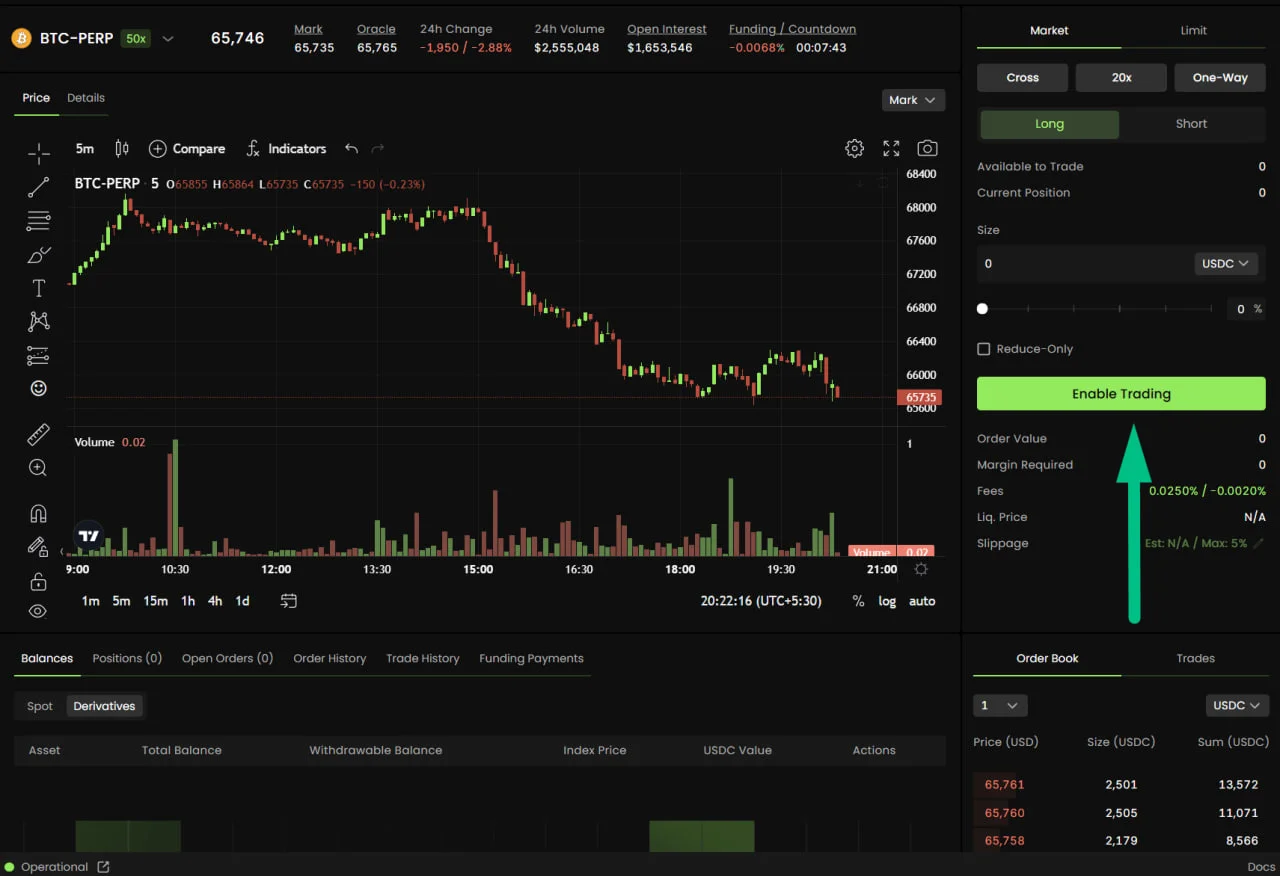Open the Trade History tab
This screenshot has width=1280, height=876.
[x=423, y=658]
